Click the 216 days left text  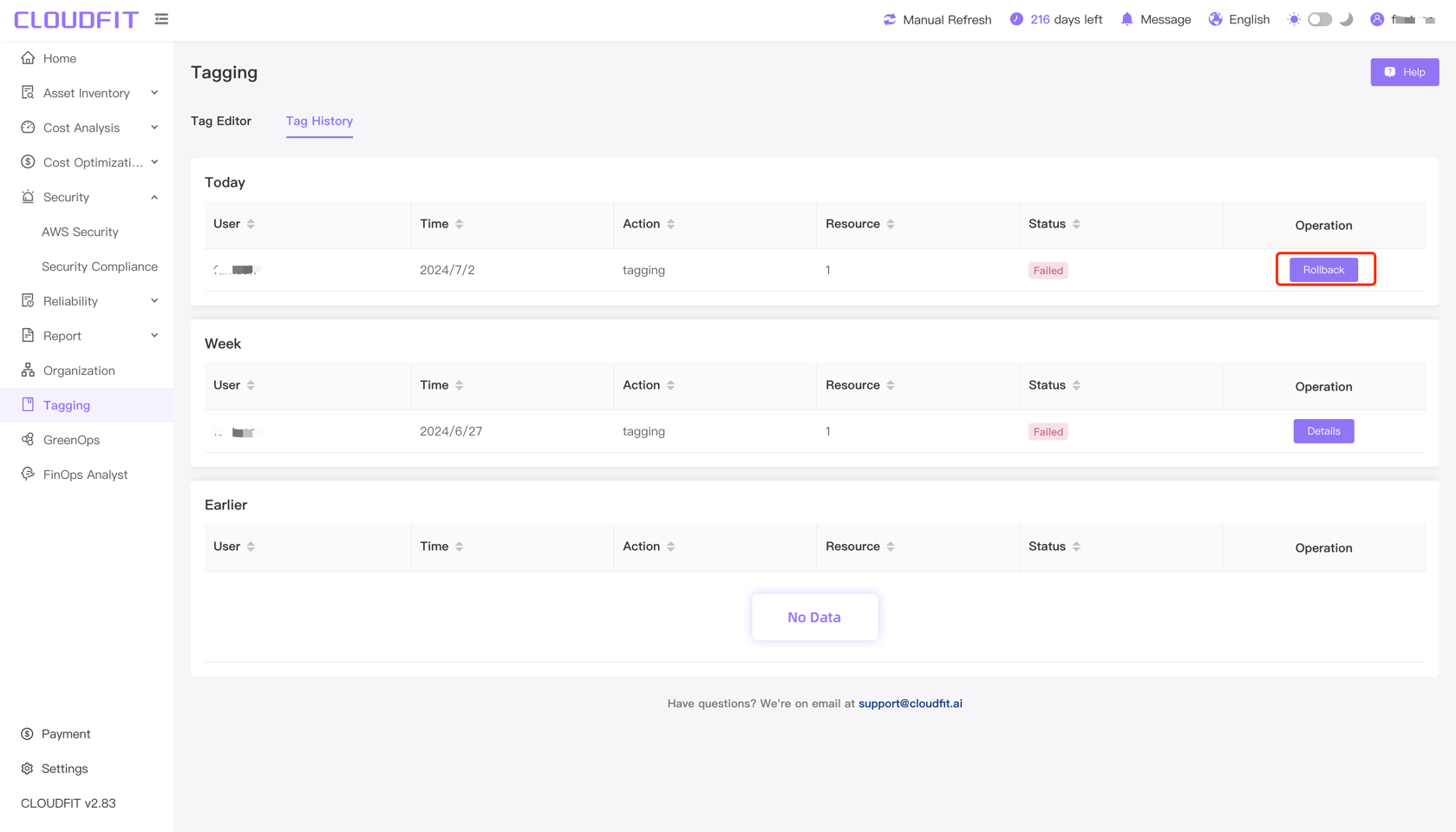pos(1066,19)
